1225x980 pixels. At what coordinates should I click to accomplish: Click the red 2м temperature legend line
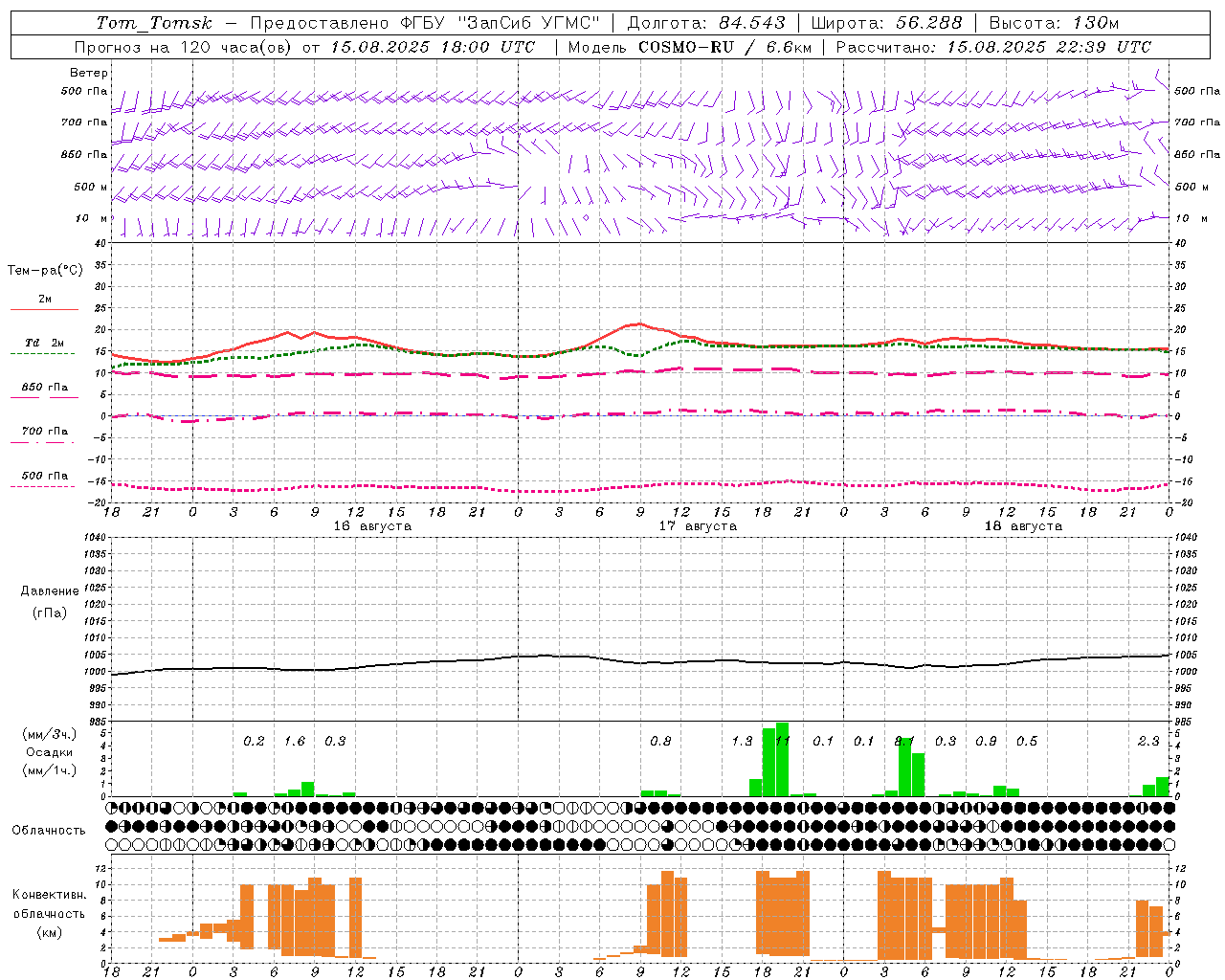pos(44,309)
